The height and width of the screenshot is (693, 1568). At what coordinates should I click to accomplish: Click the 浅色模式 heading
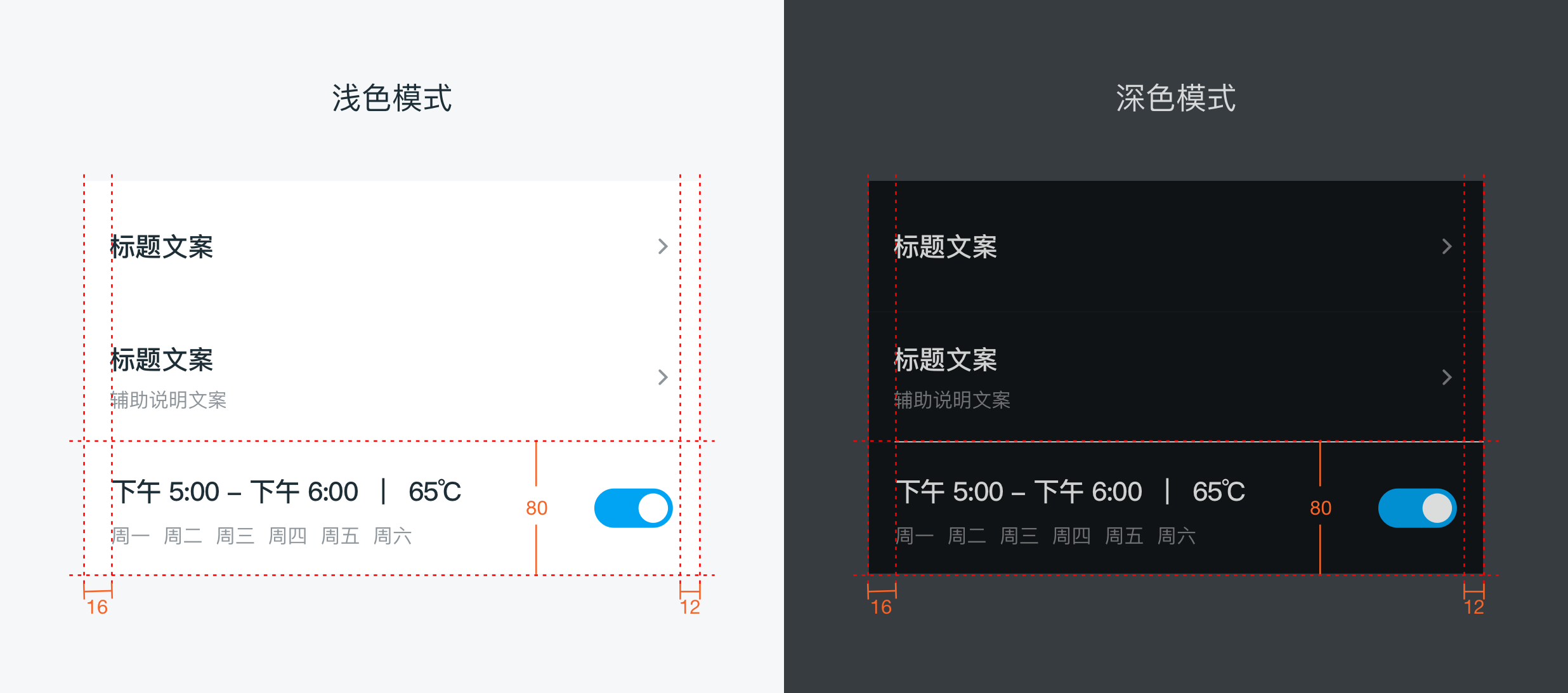point(392,98)
